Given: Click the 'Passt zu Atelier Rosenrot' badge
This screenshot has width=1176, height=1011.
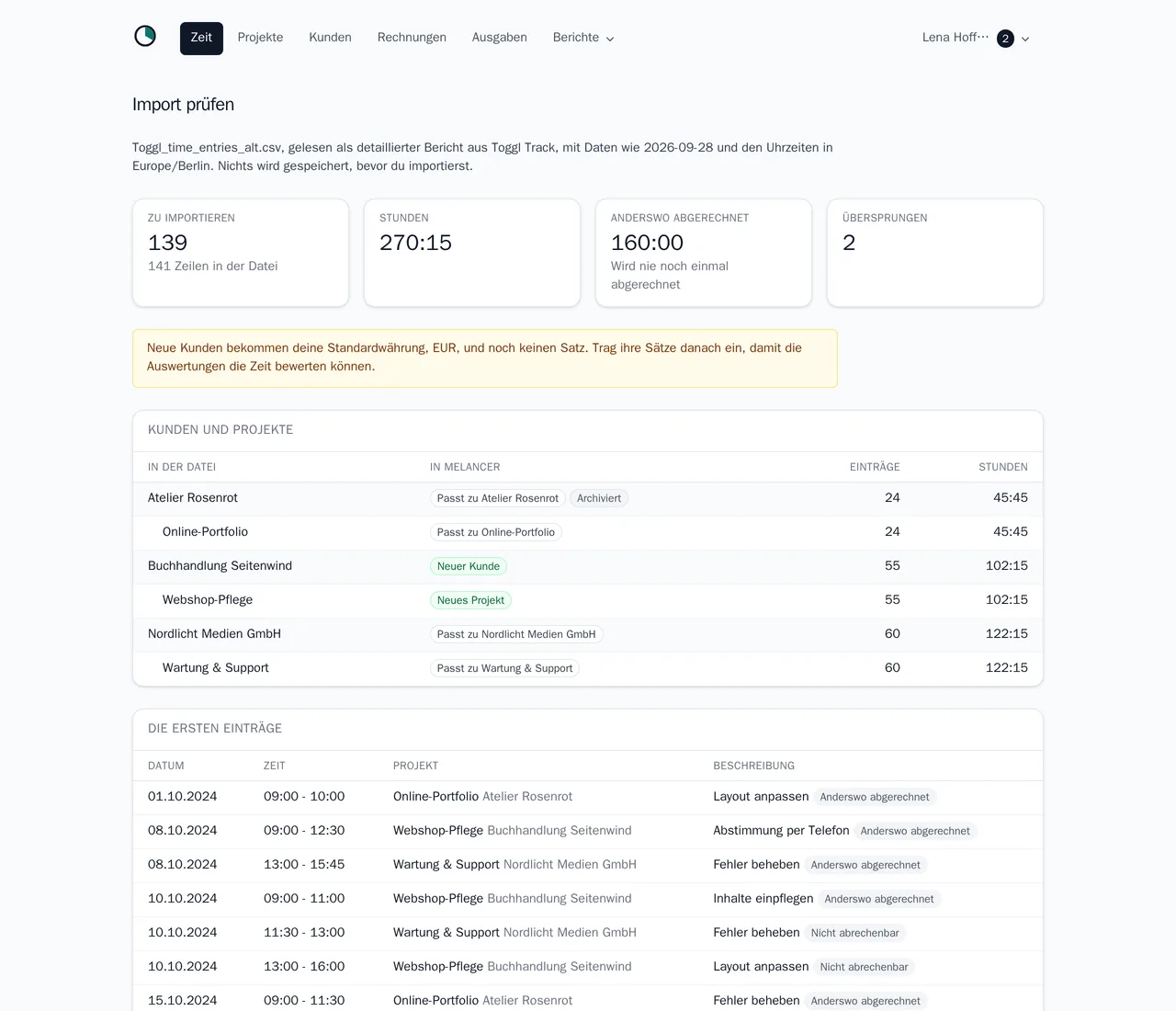Looking at the screenshot, I should tap(498, 498).
